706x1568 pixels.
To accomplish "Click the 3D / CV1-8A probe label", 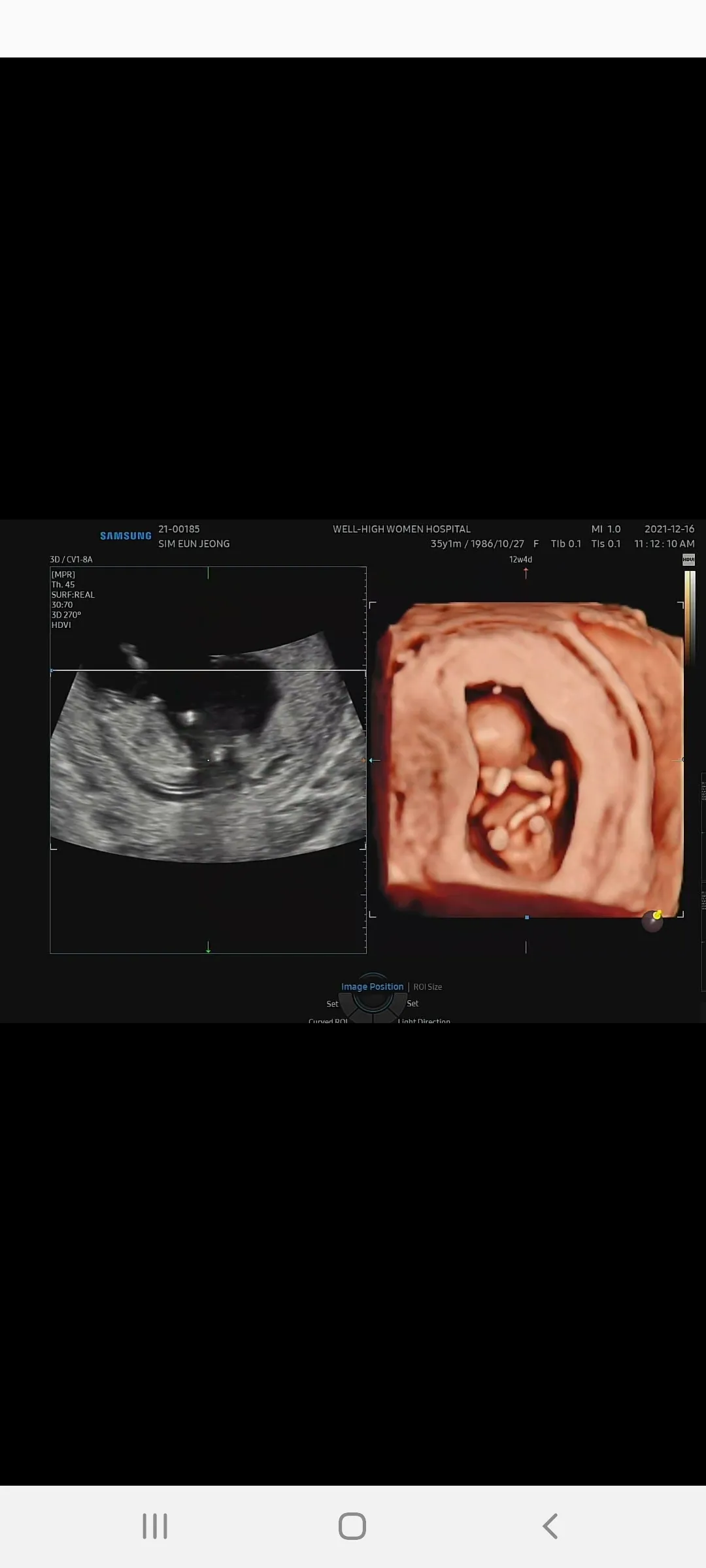I will (71, 559).
